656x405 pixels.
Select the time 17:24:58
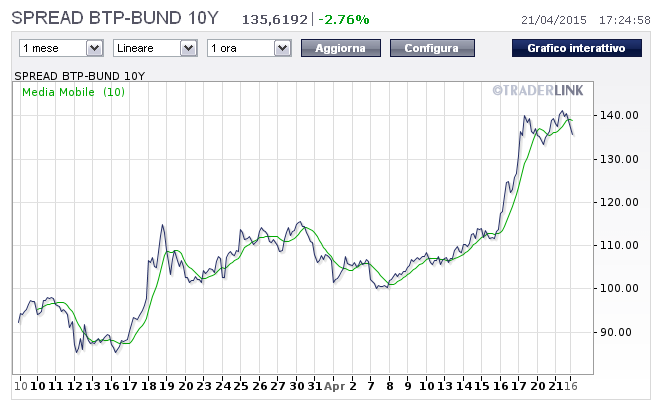point(625,20)
